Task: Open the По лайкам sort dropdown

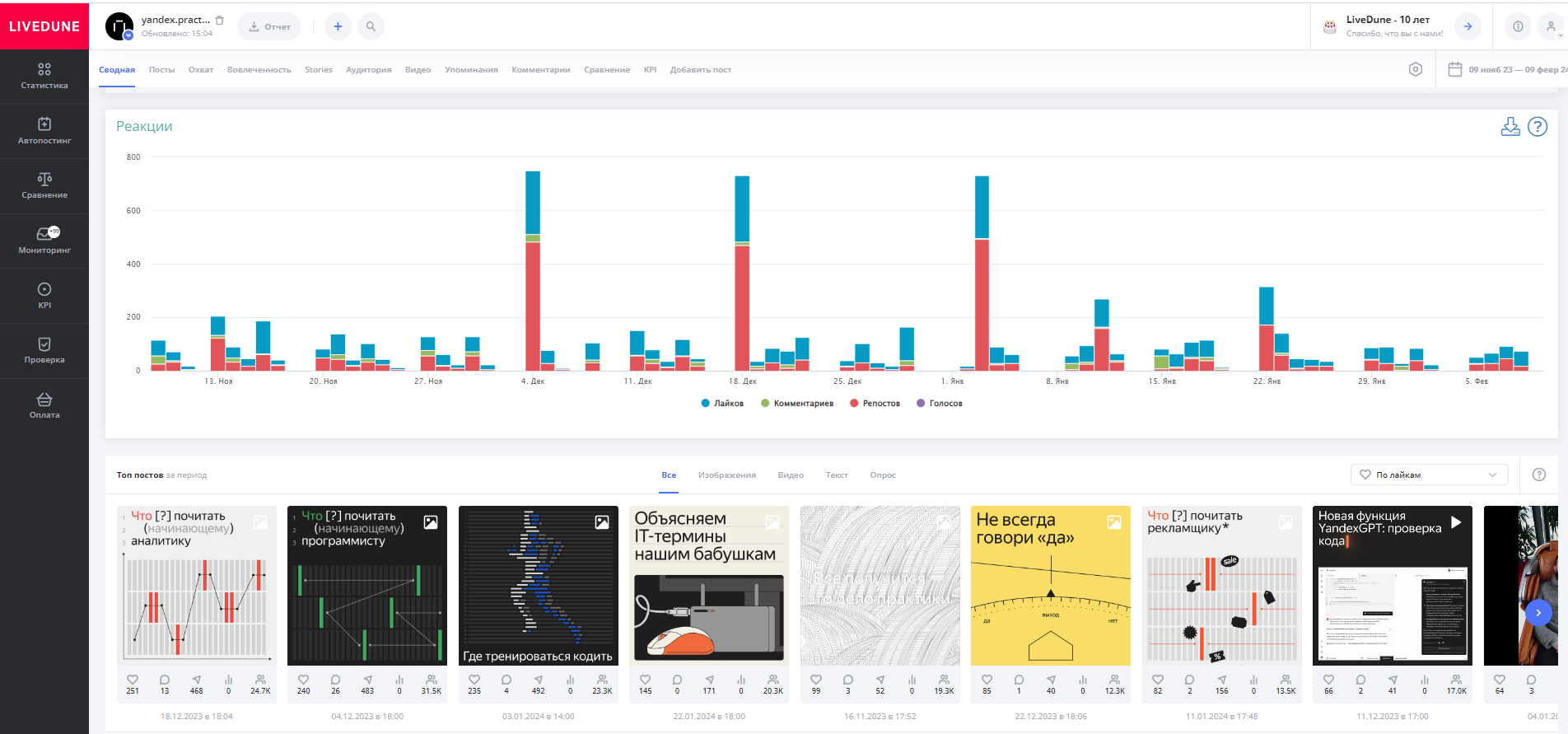Action: [x=1430, y=475]
